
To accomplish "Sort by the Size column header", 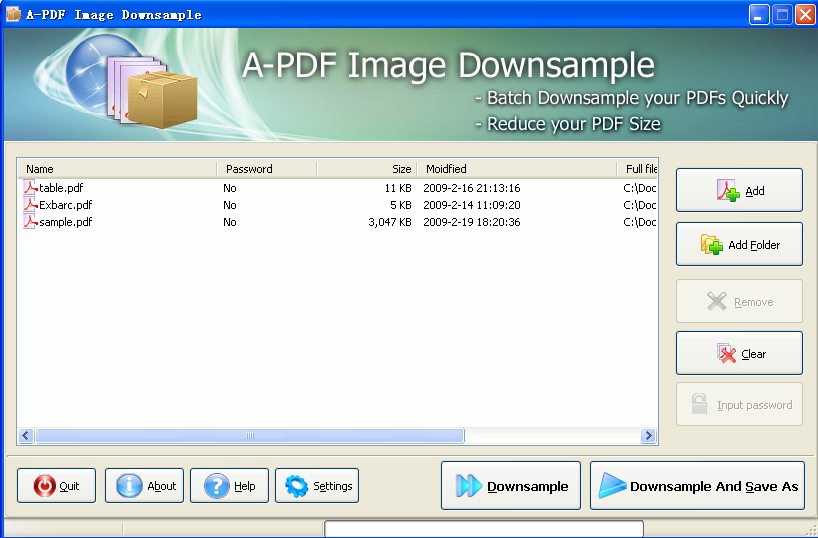I will (367, 169).
